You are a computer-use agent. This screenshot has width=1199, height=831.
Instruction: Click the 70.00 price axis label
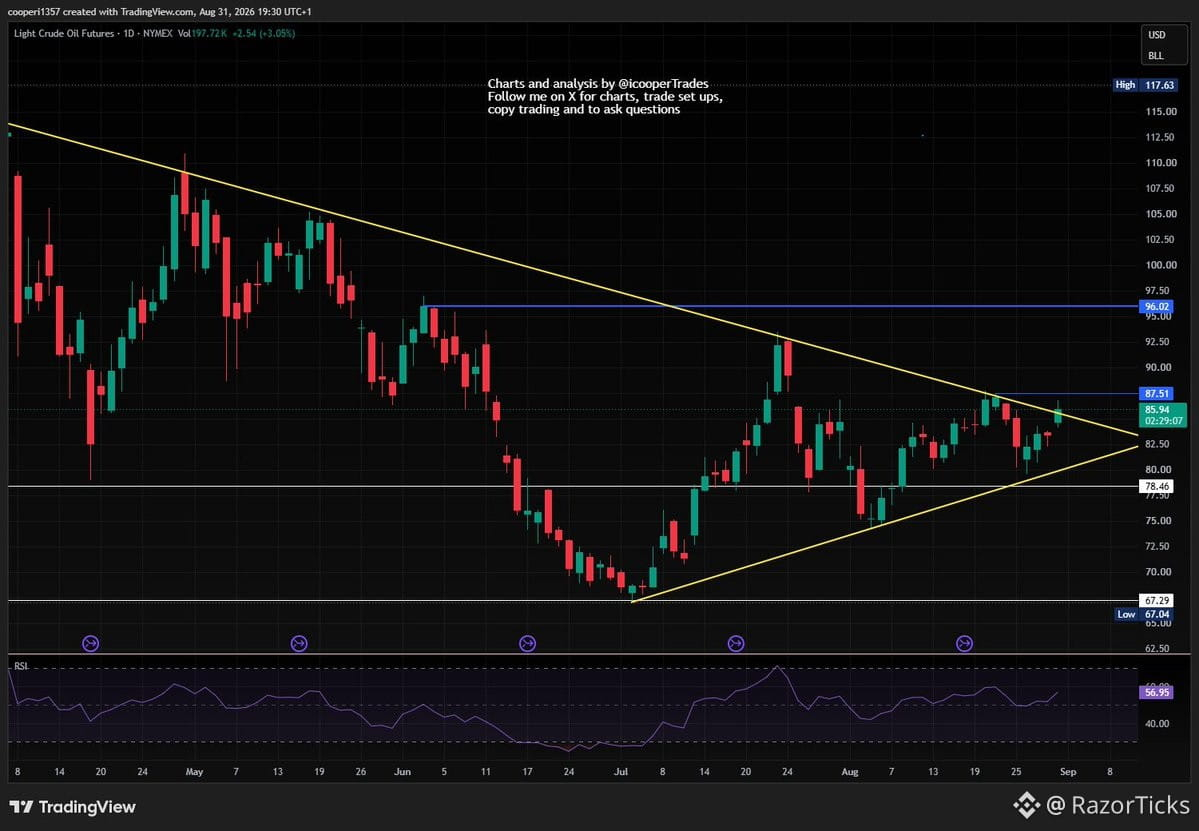tap(1158, 572)
